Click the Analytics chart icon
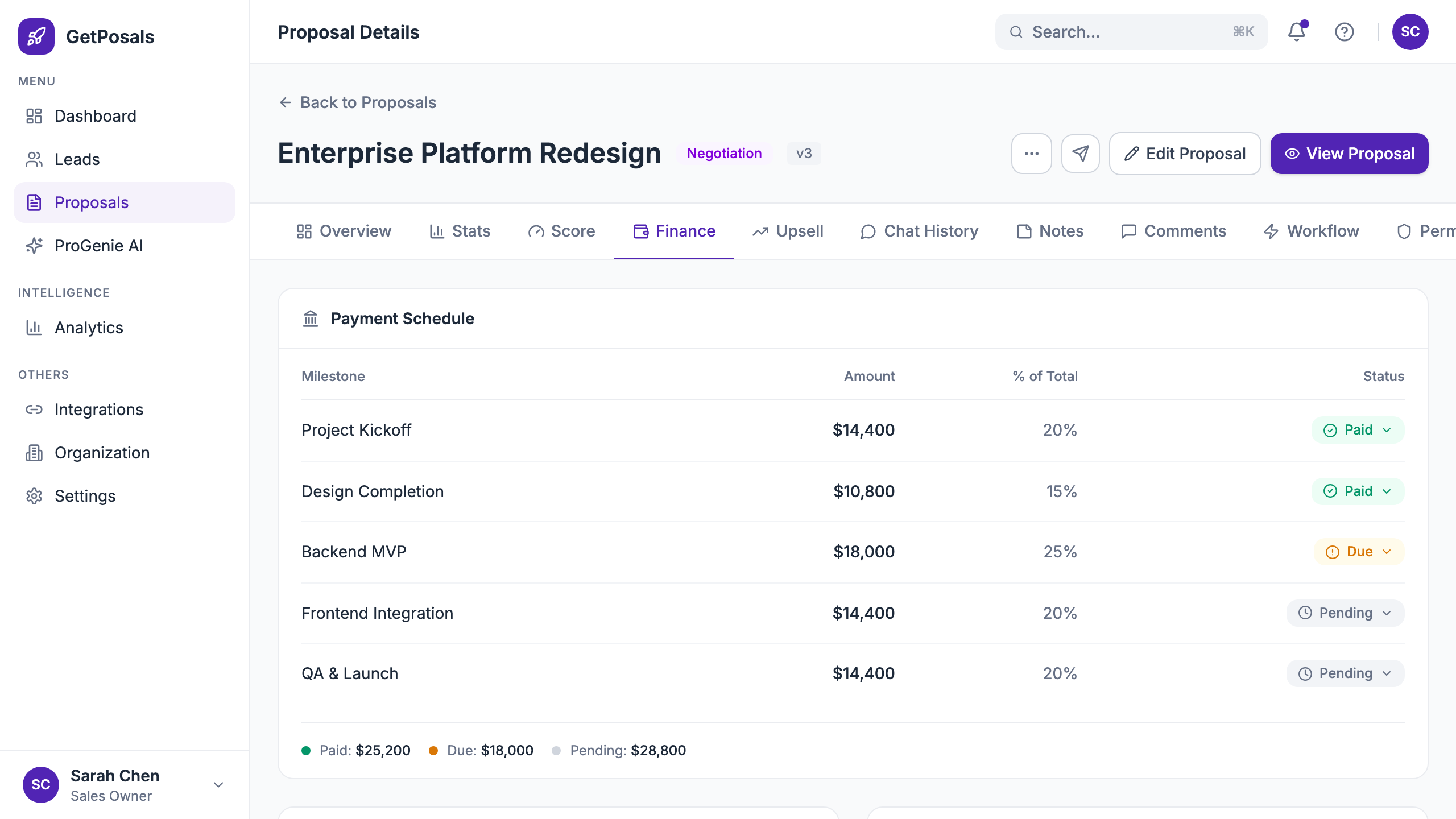 [34, 328]
